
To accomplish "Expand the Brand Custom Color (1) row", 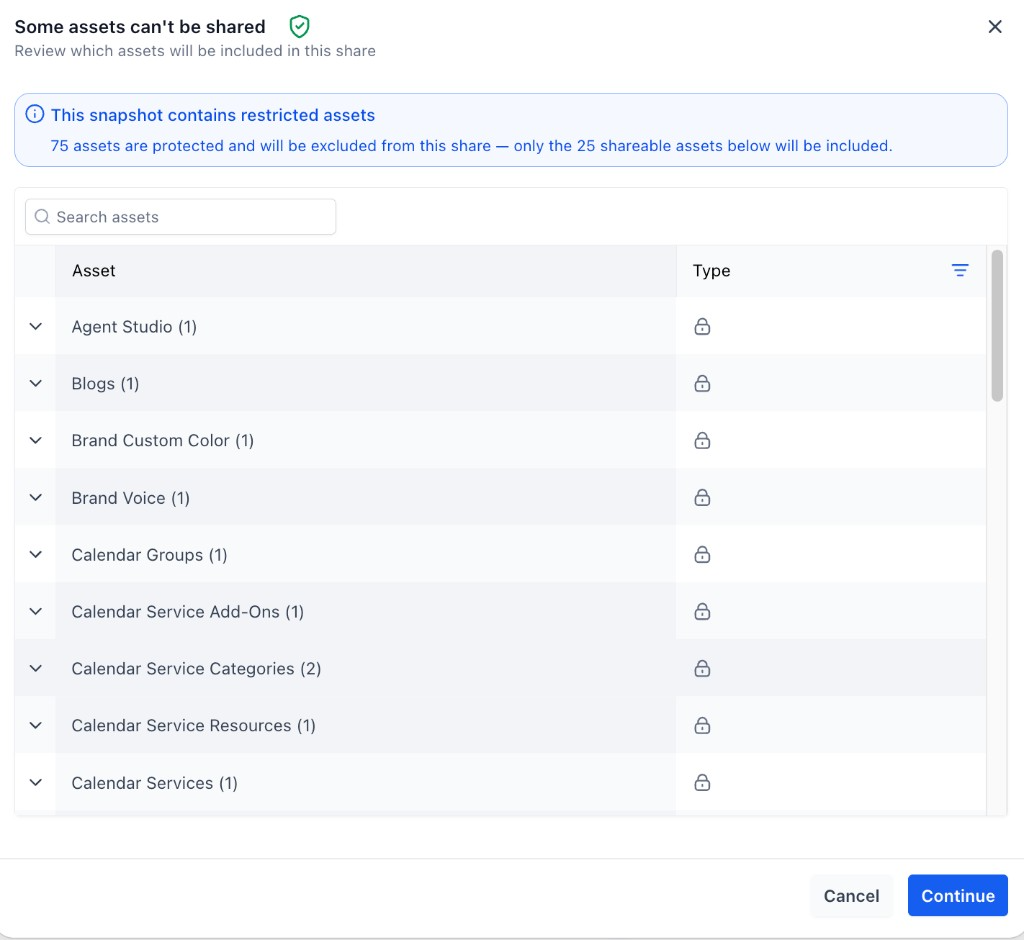I will [x=36, y=440].
